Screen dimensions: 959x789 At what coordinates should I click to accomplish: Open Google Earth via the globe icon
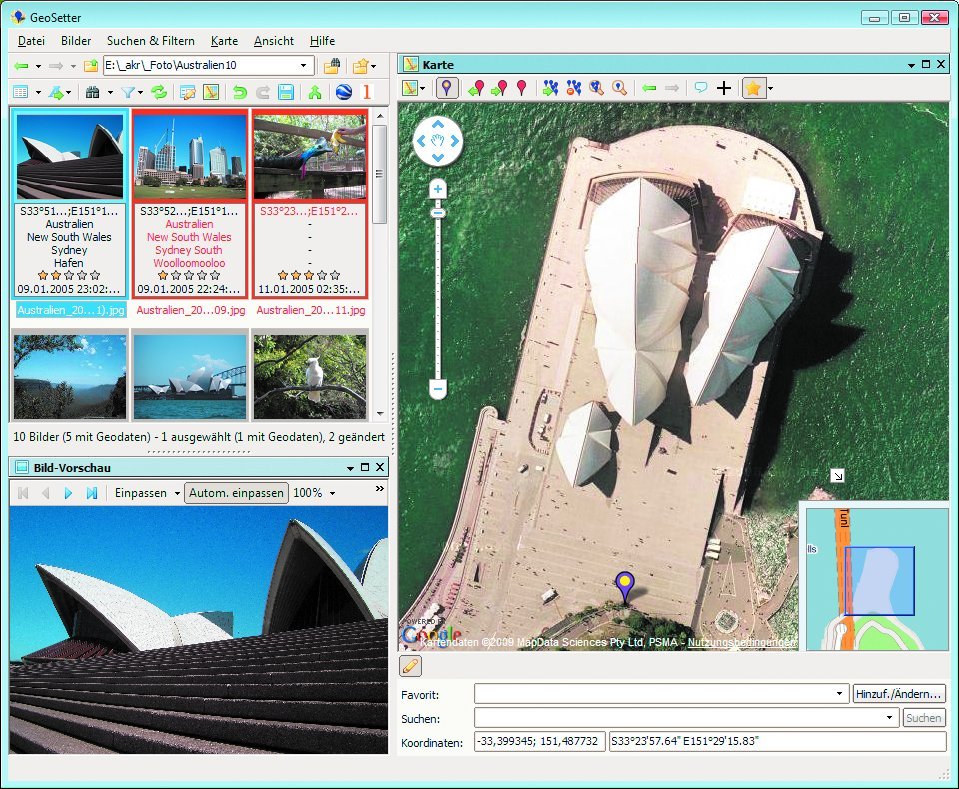click(344, 92)
